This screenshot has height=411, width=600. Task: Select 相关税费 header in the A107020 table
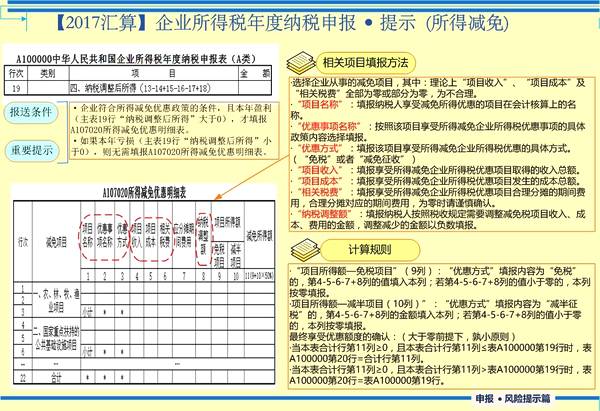tap(165, 235)
